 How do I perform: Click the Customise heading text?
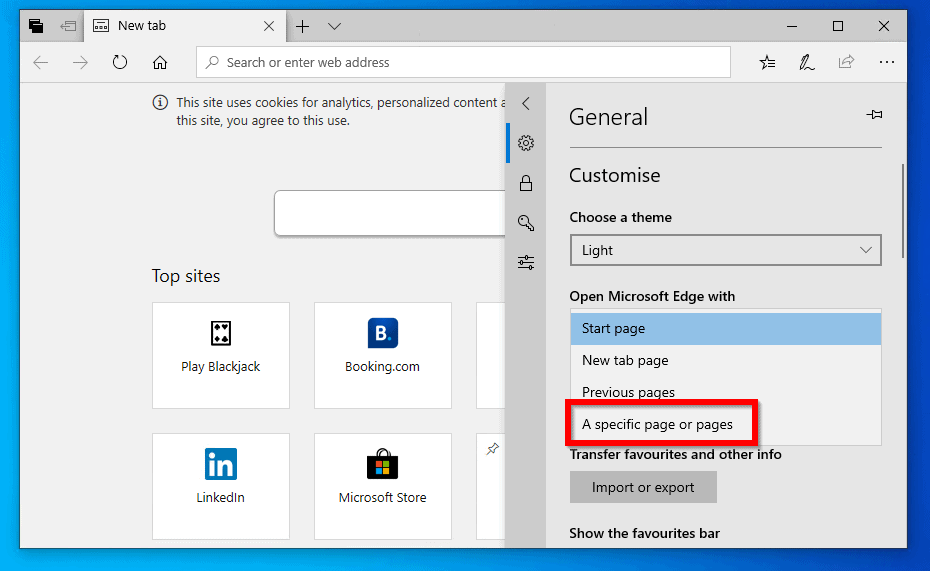[614, 176]
